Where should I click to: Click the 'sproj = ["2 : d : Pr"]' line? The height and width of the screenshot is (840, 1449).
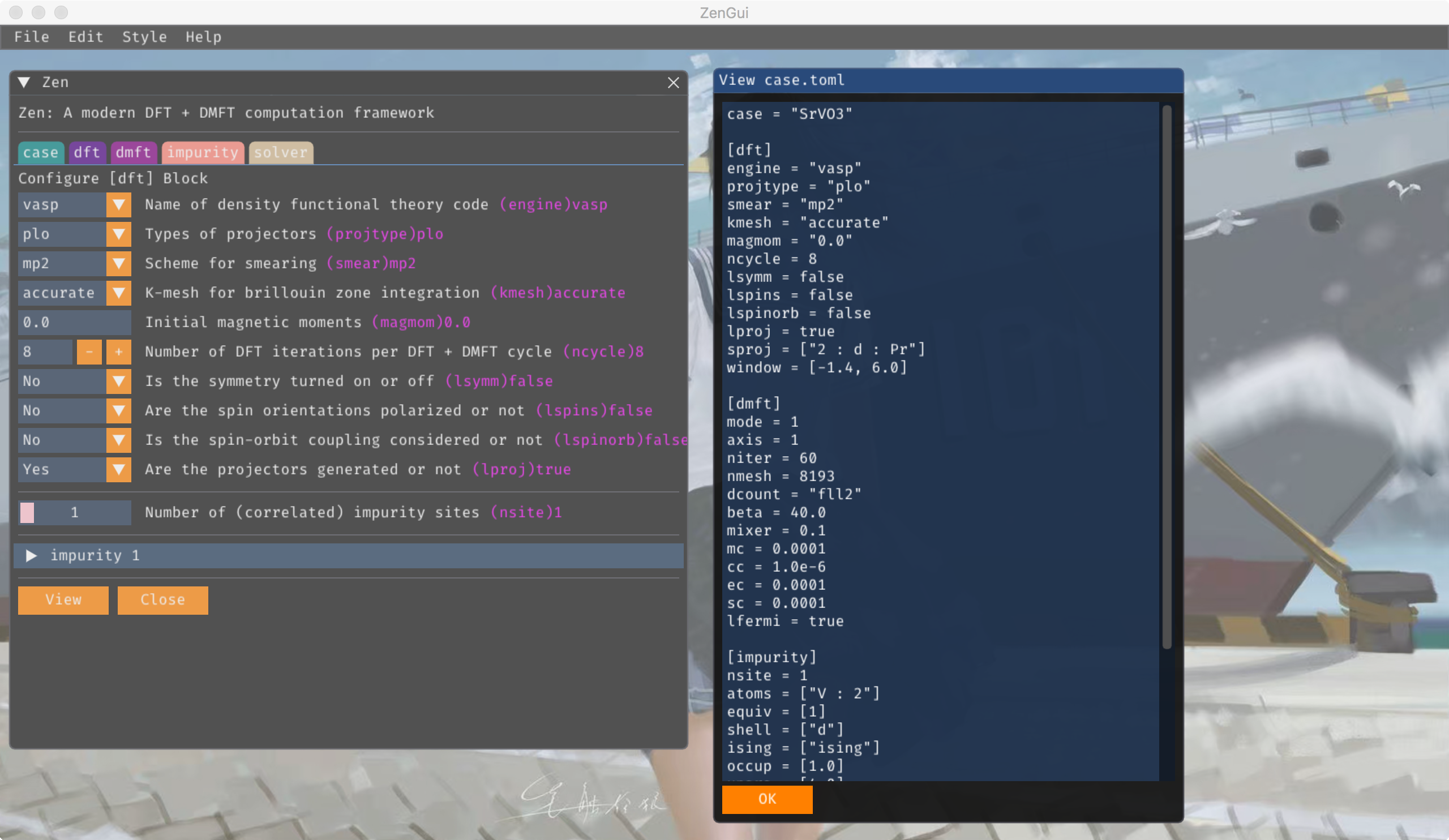[x=826, y=350]
